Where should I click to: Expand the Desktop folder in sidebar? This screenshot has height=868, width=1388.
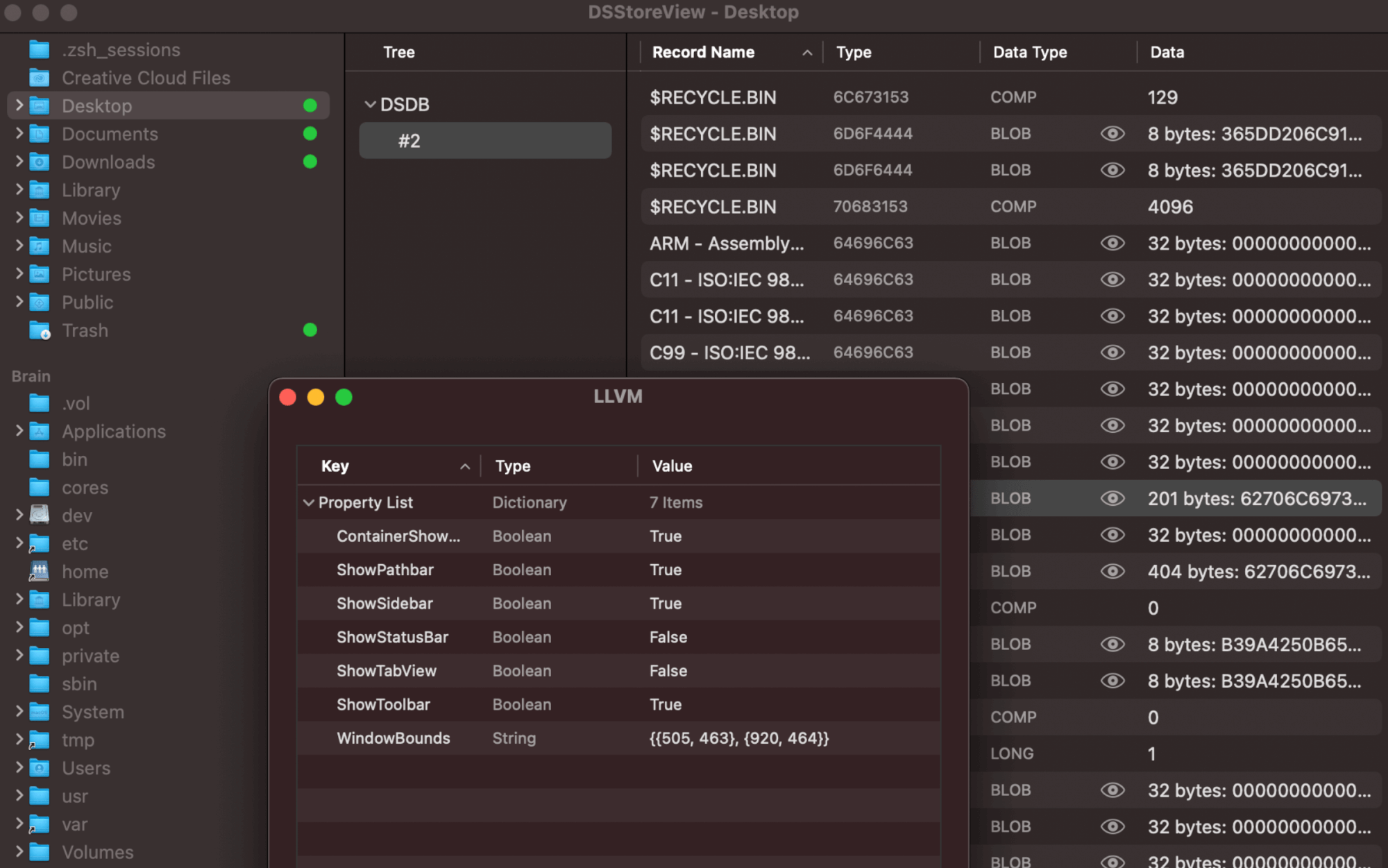coord(19,105)
